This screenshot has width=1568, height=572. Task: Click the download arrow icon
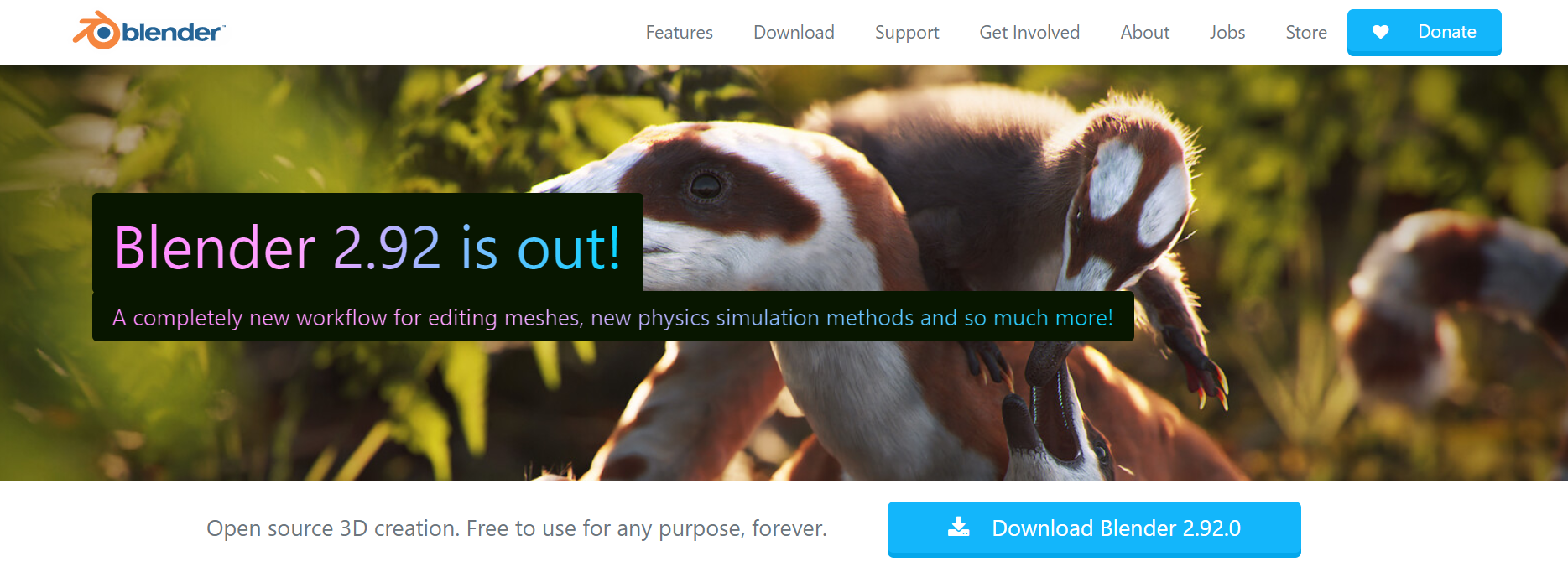958,528
